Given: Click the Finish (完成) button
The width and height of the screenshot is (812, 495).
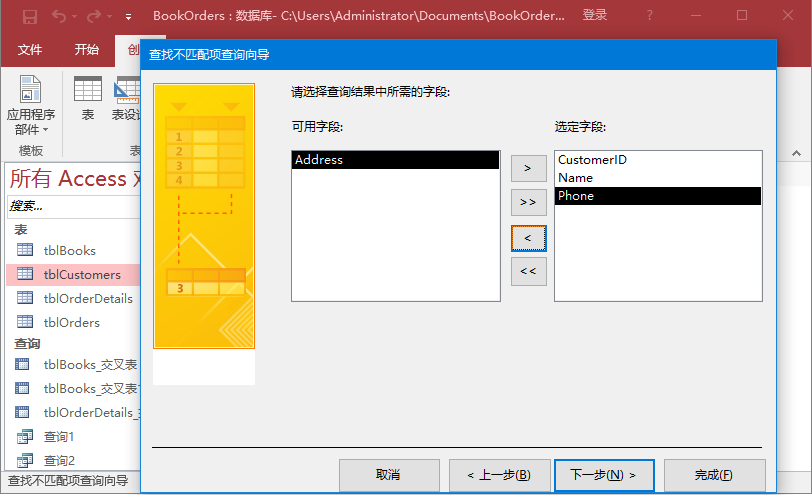Looking at the screenshot, I should pos(714,475).
